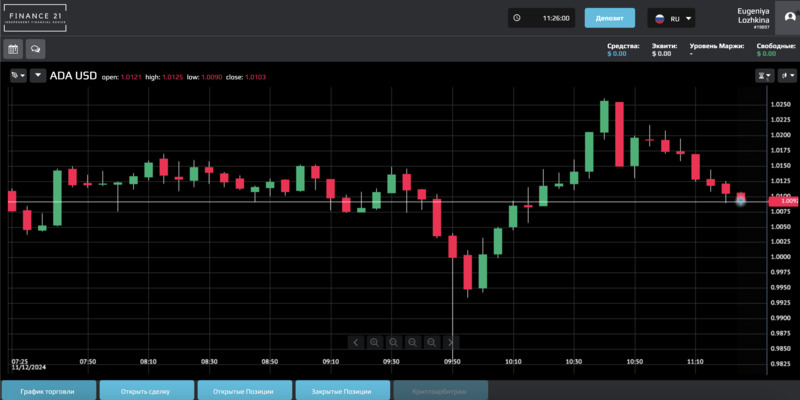Click the first magnifier in chart zoom bar
800x400 pixels.
point(374,342)
